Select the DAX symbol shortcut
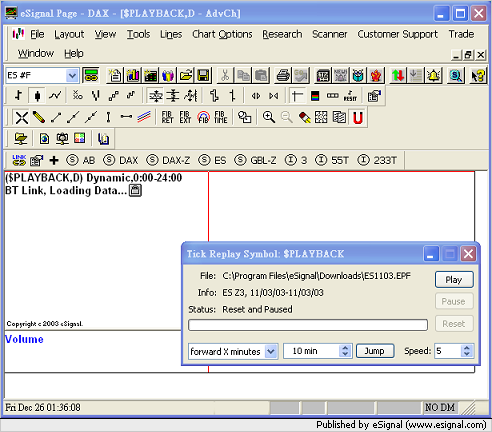Image resolution: width=492 pixels, height=432 pixels. click(121, 160)
